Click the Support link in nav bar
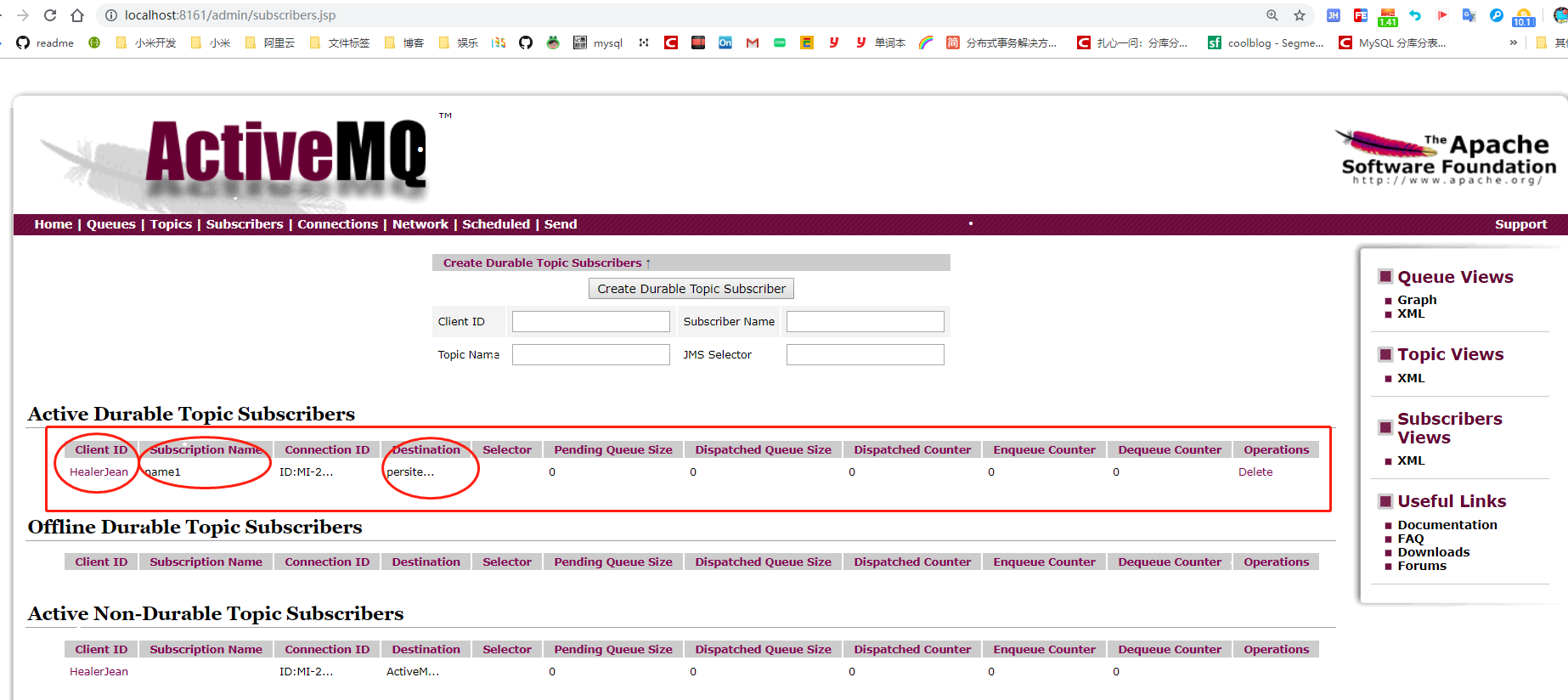 click(1520, 224)
